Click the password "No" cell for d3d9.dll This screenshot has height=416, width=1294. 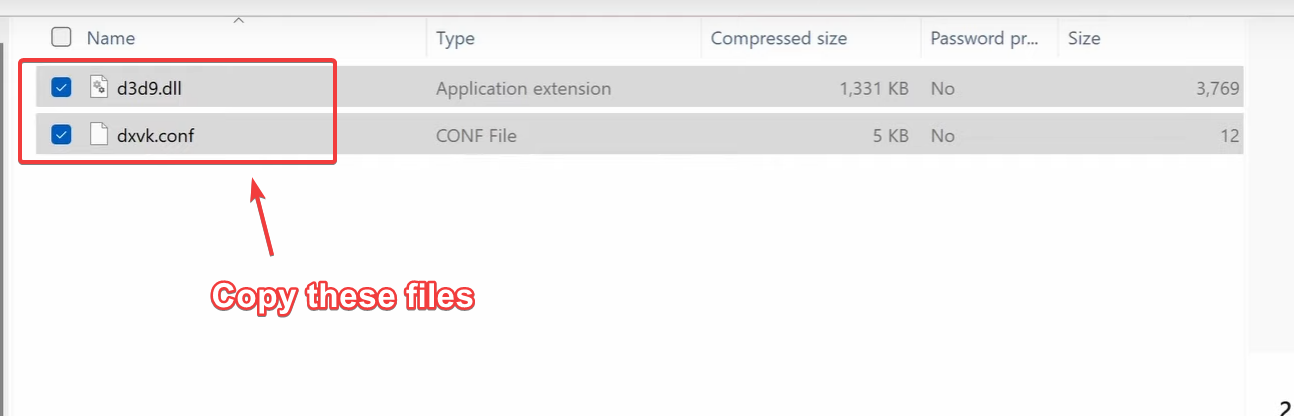942,88
